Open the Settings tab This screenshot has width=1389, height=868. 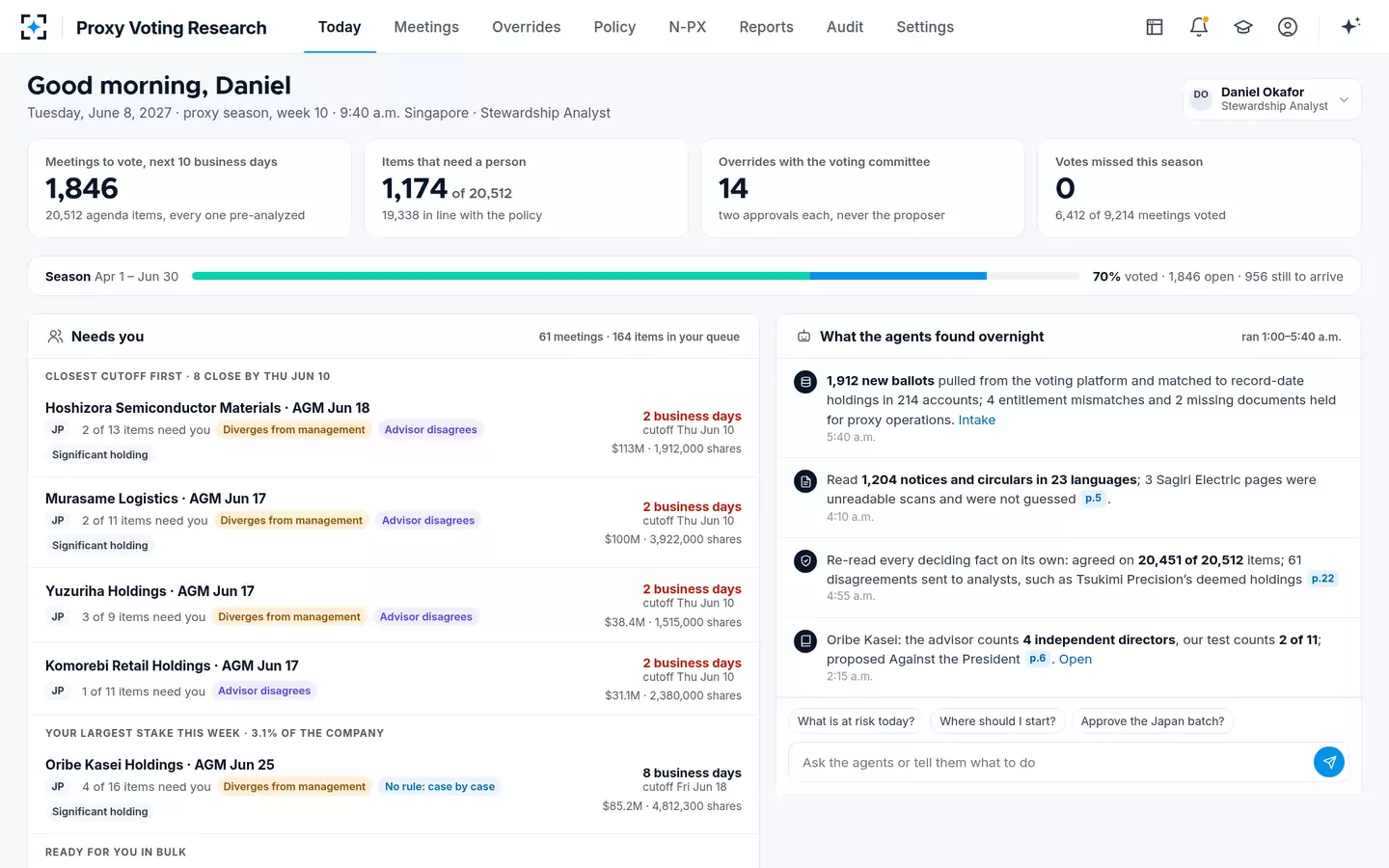[x=925, y=27]
